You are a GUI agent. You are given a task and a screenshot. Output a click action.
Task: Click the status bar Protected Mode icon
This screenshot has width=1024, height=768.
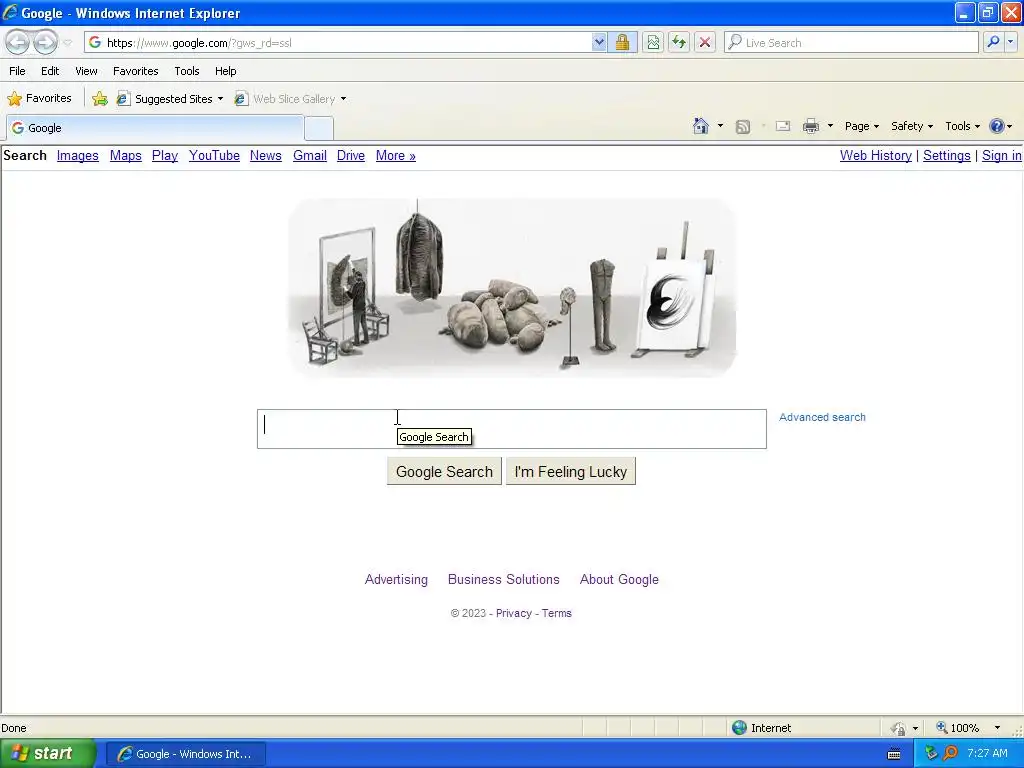point(899,728)
